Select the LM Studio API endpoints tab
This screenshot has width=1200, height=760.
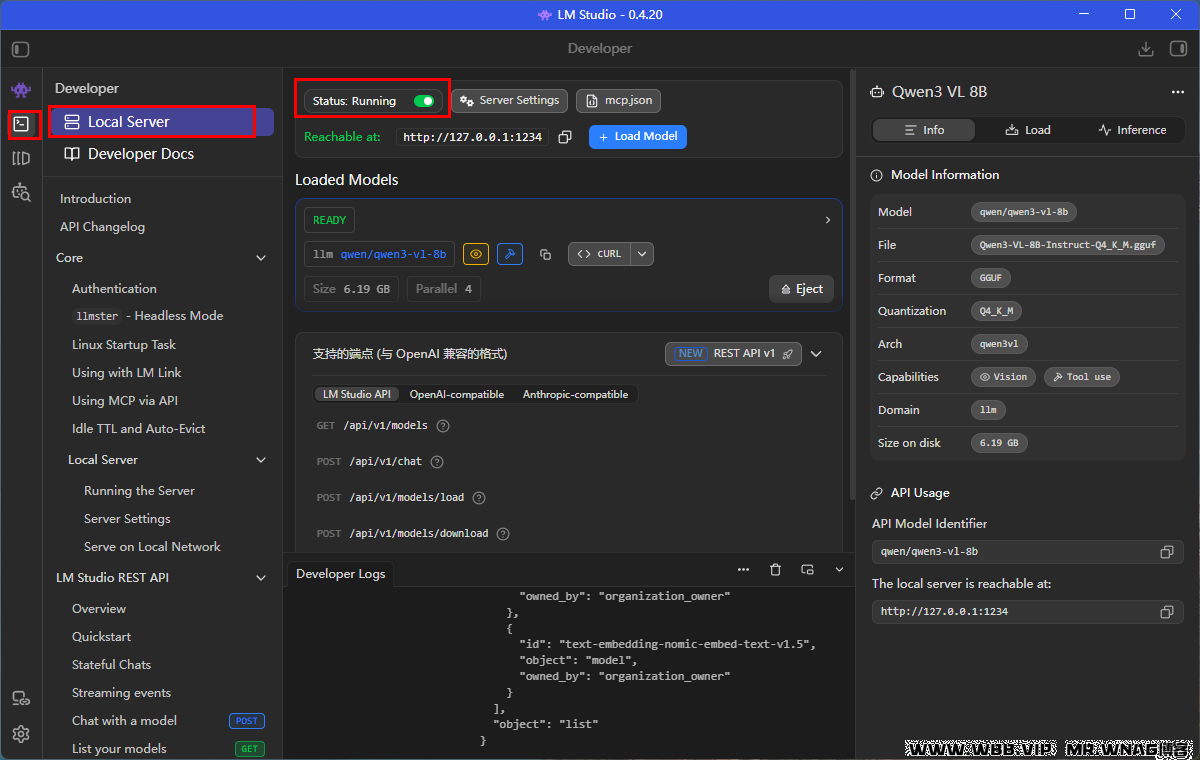(x=356, y=395)
